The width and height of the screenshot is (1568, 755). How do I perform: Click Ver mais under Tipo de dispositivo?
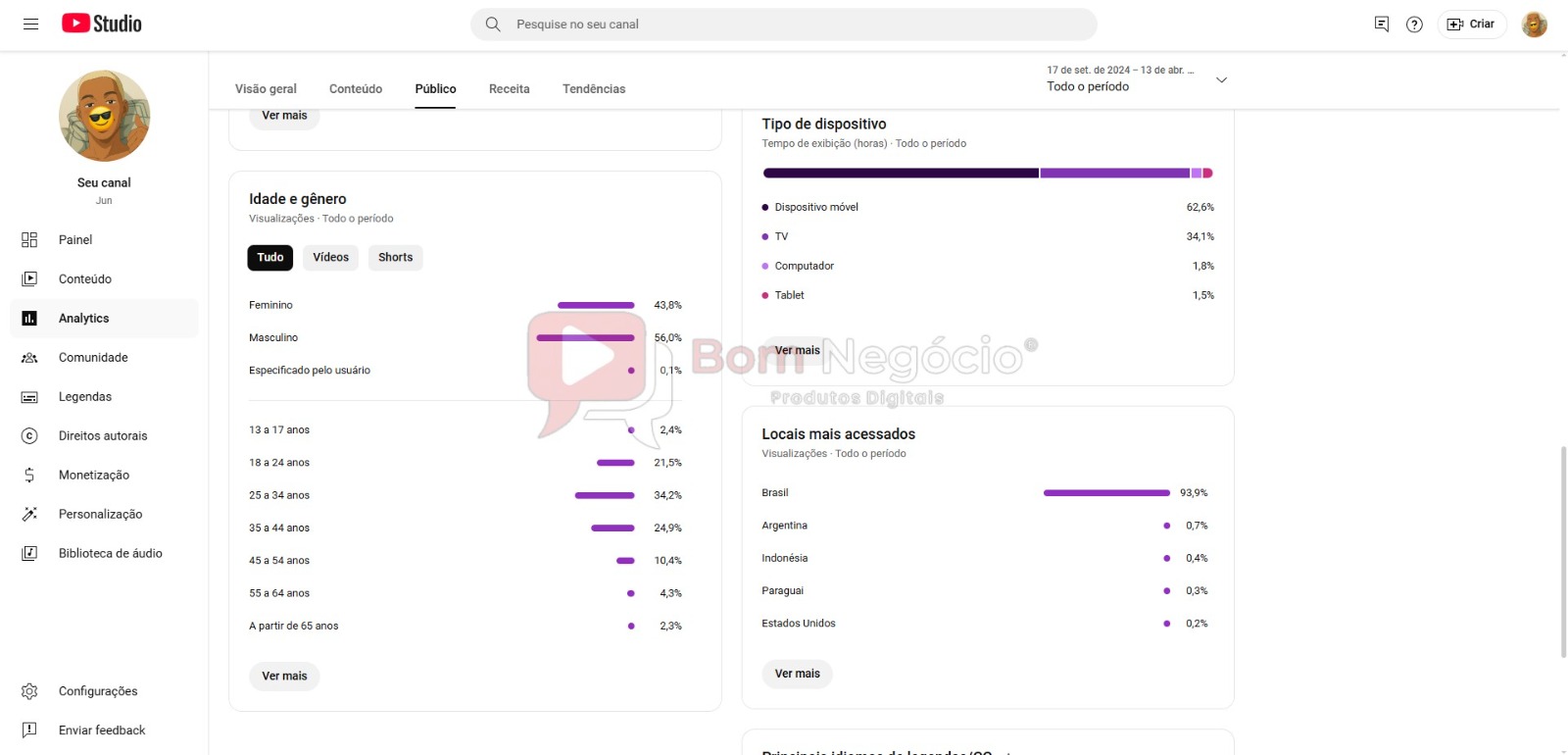(798, 350)
